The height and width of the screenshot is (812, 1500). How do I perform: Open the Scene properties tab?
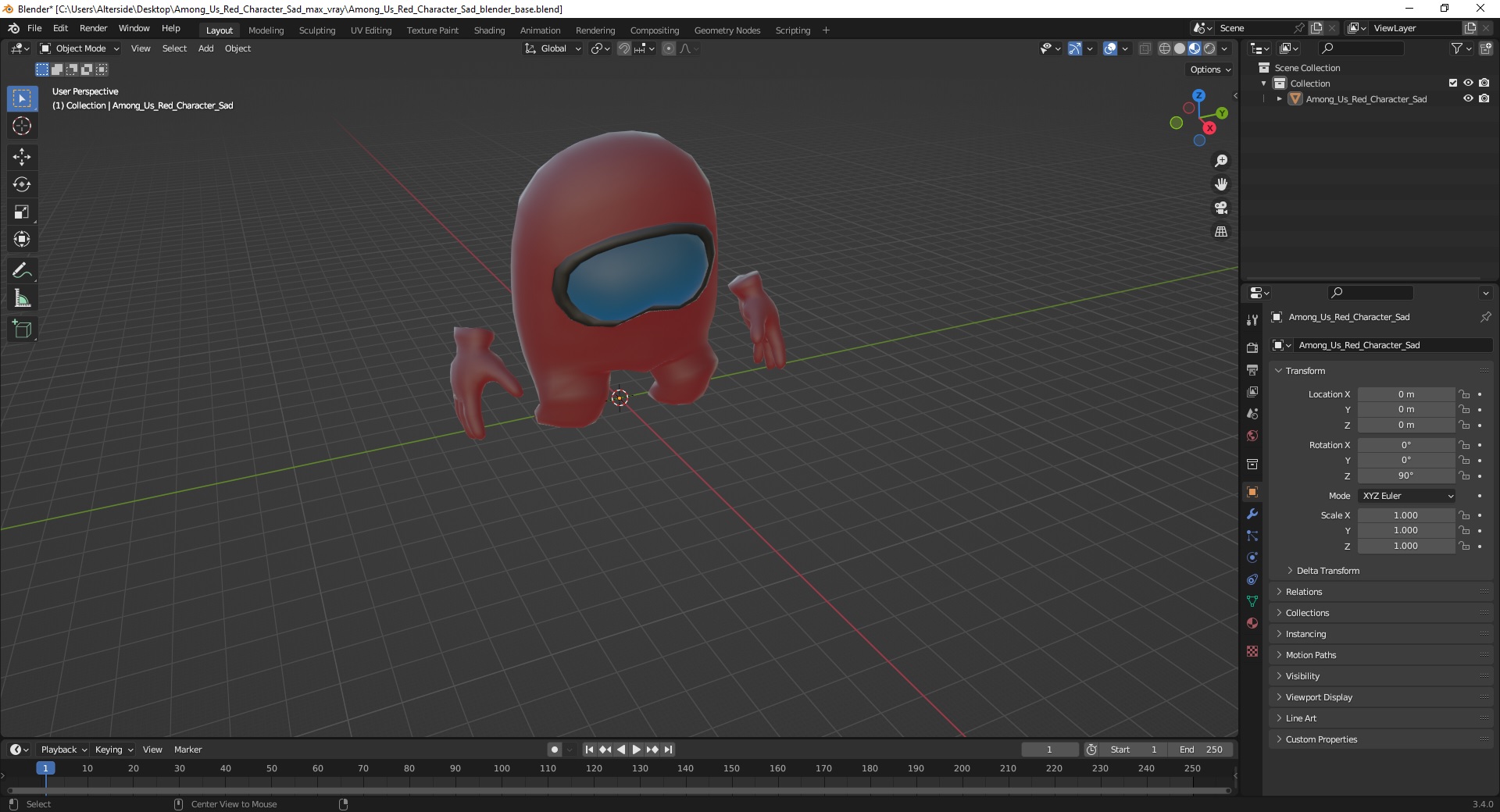click(1252, 413)
